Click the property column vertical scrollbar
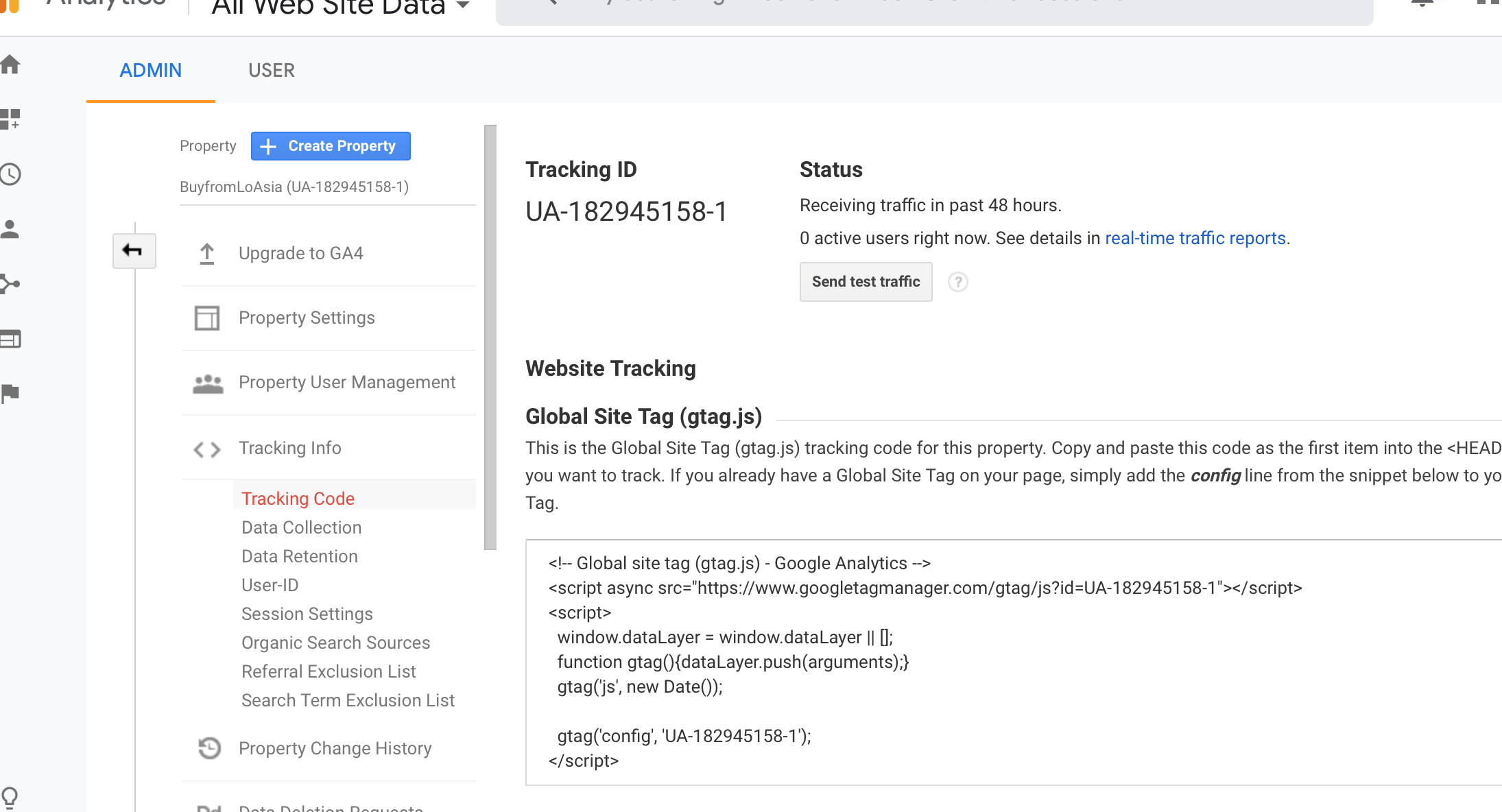Image resolution: width=1502 pixels, height=812 pixels. (490, 337)
